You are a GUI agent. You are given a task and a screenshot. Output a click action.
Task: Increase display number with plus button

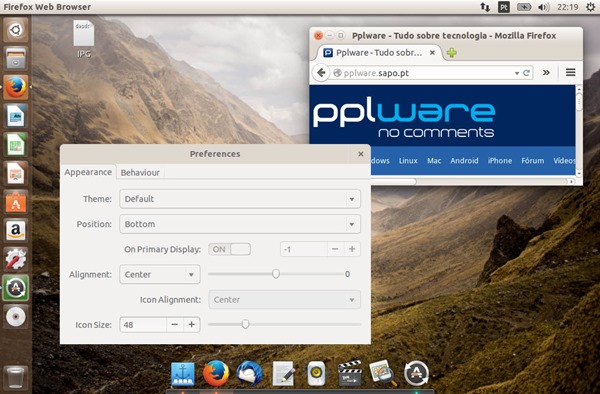click(352, 249)
